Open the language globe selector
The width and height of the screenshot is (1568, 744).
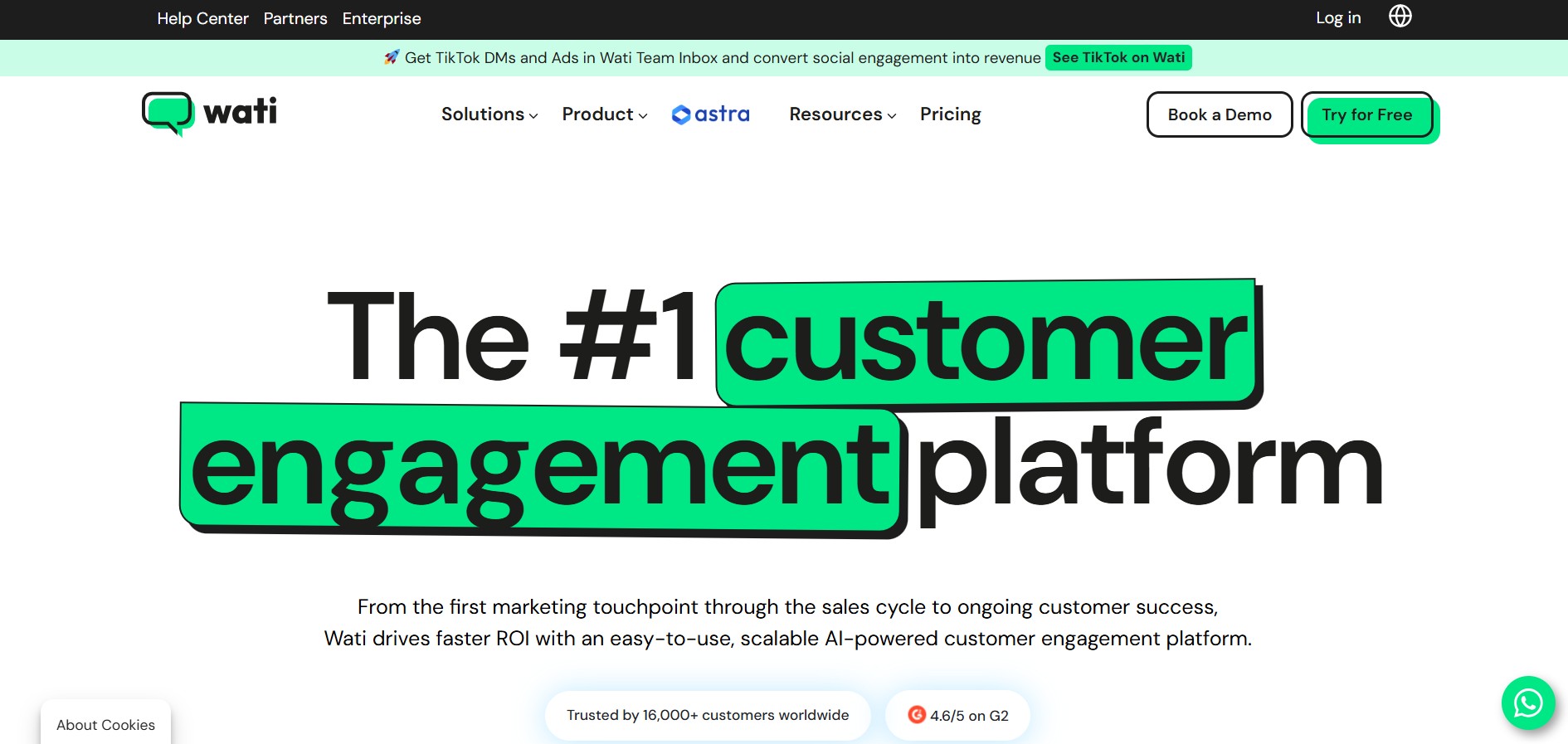pos(1400,16)
